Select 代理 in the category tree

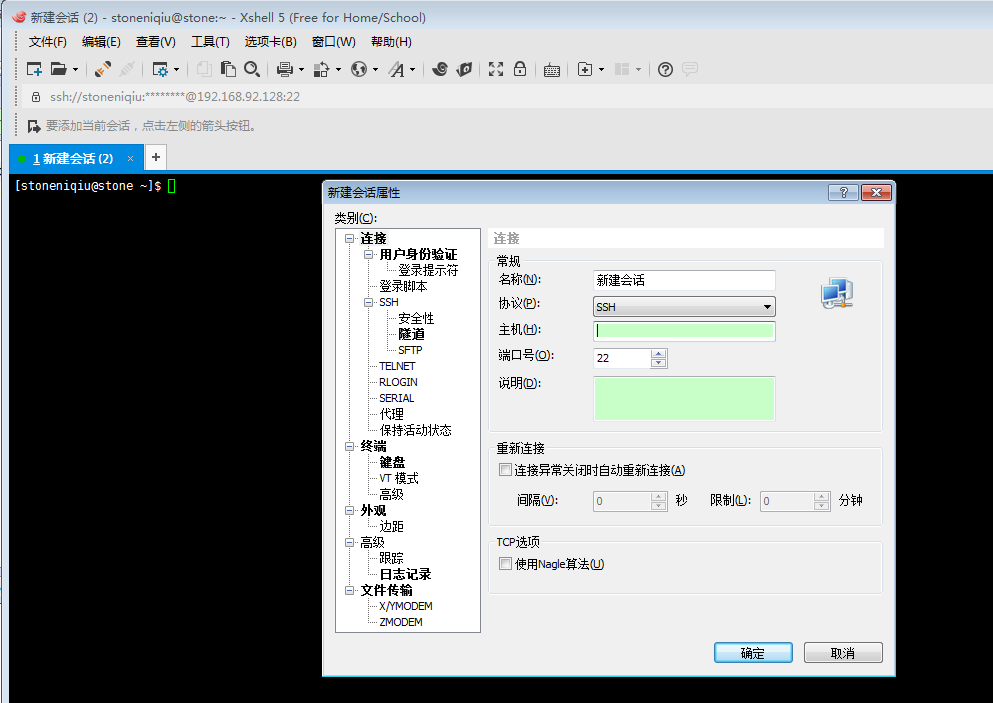point(391,414)
